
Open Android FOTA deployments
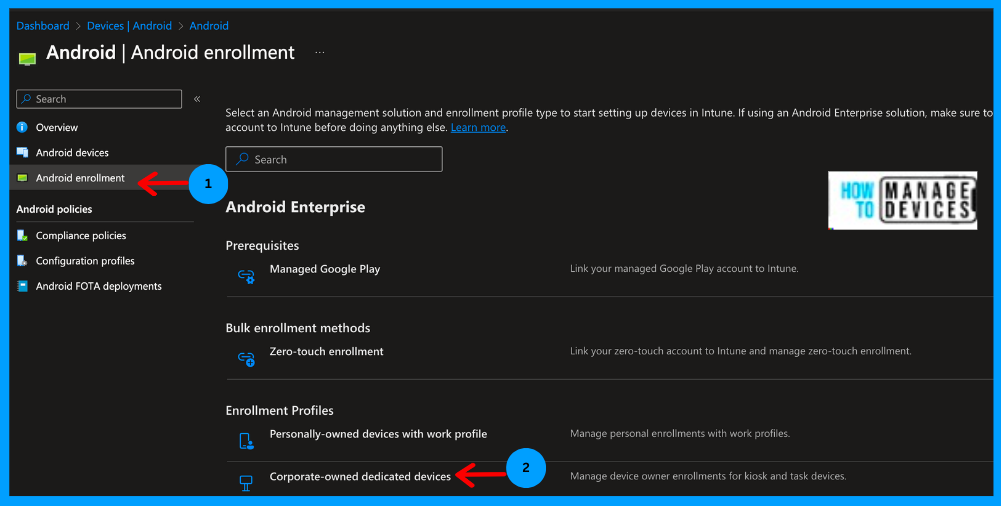click(99, 286)
